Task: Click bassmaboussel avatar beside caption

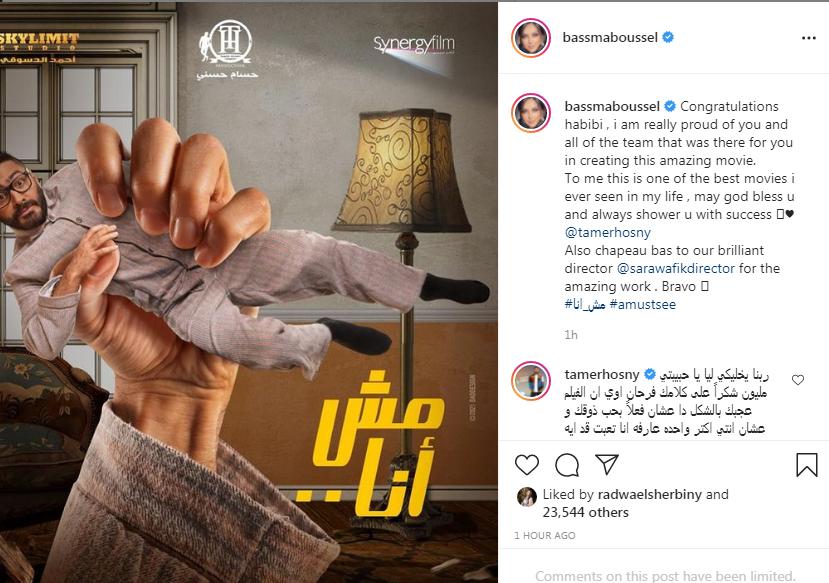Action: (531, 113)
